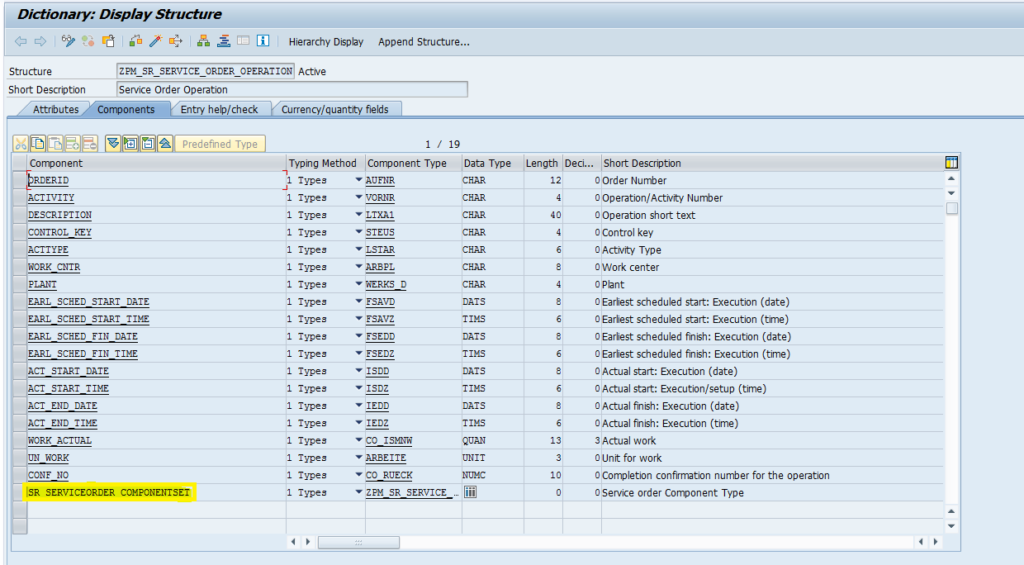The image size is (1024, 565).
Task: Click the Predefined Type button
Action: pyautogui.click(x=220, y=144)
